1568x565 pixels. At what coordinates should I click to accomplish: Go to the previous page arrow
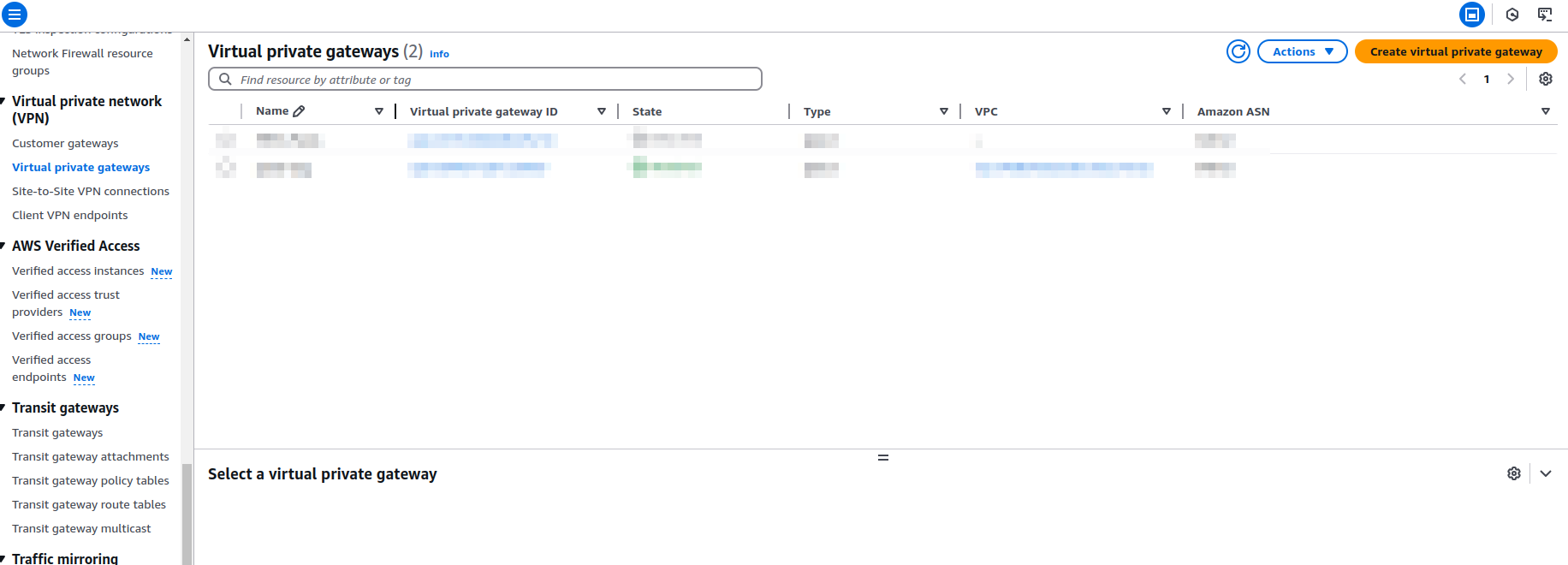1463,79
